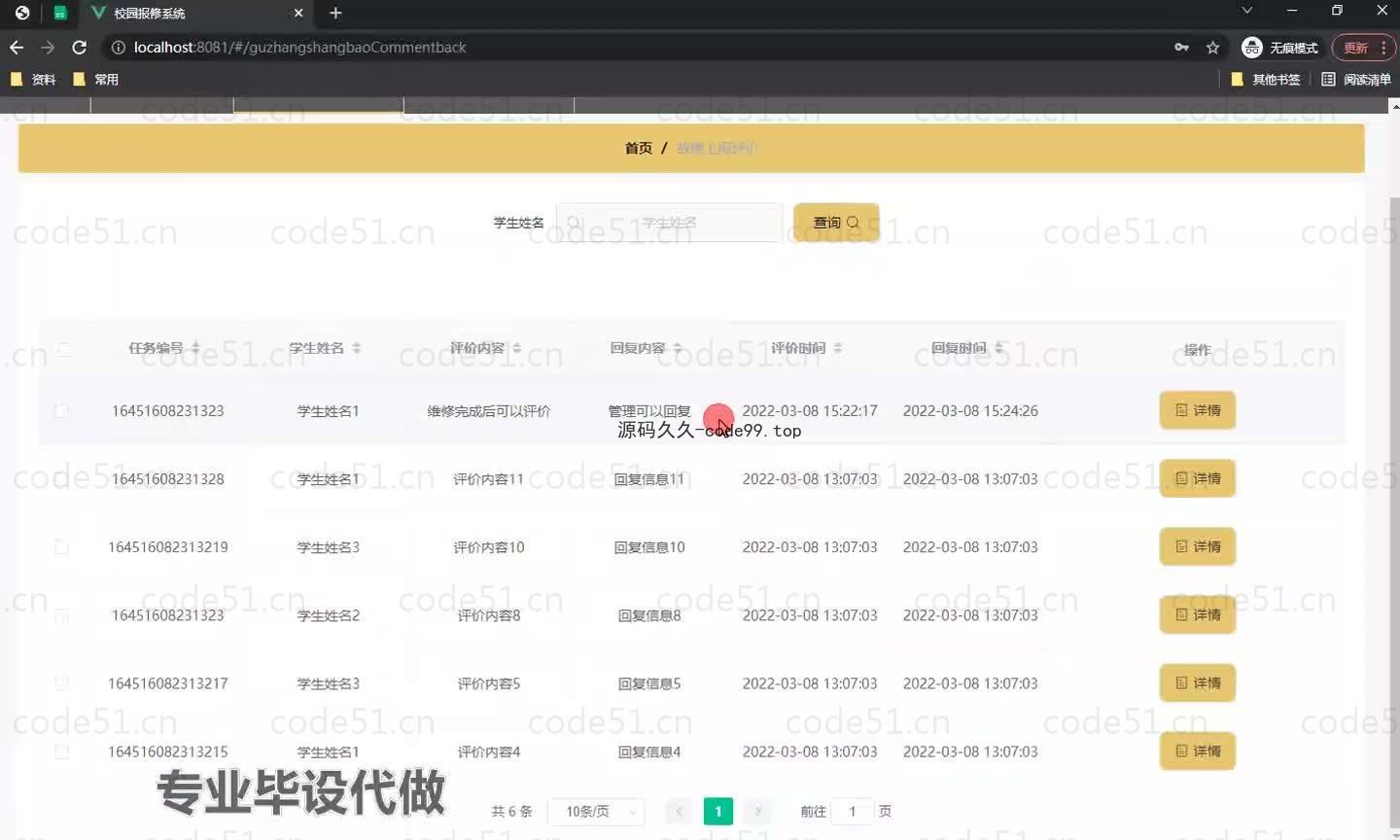
Task: Select checkbox for row 评价内容8
Action: pos(62,615)
